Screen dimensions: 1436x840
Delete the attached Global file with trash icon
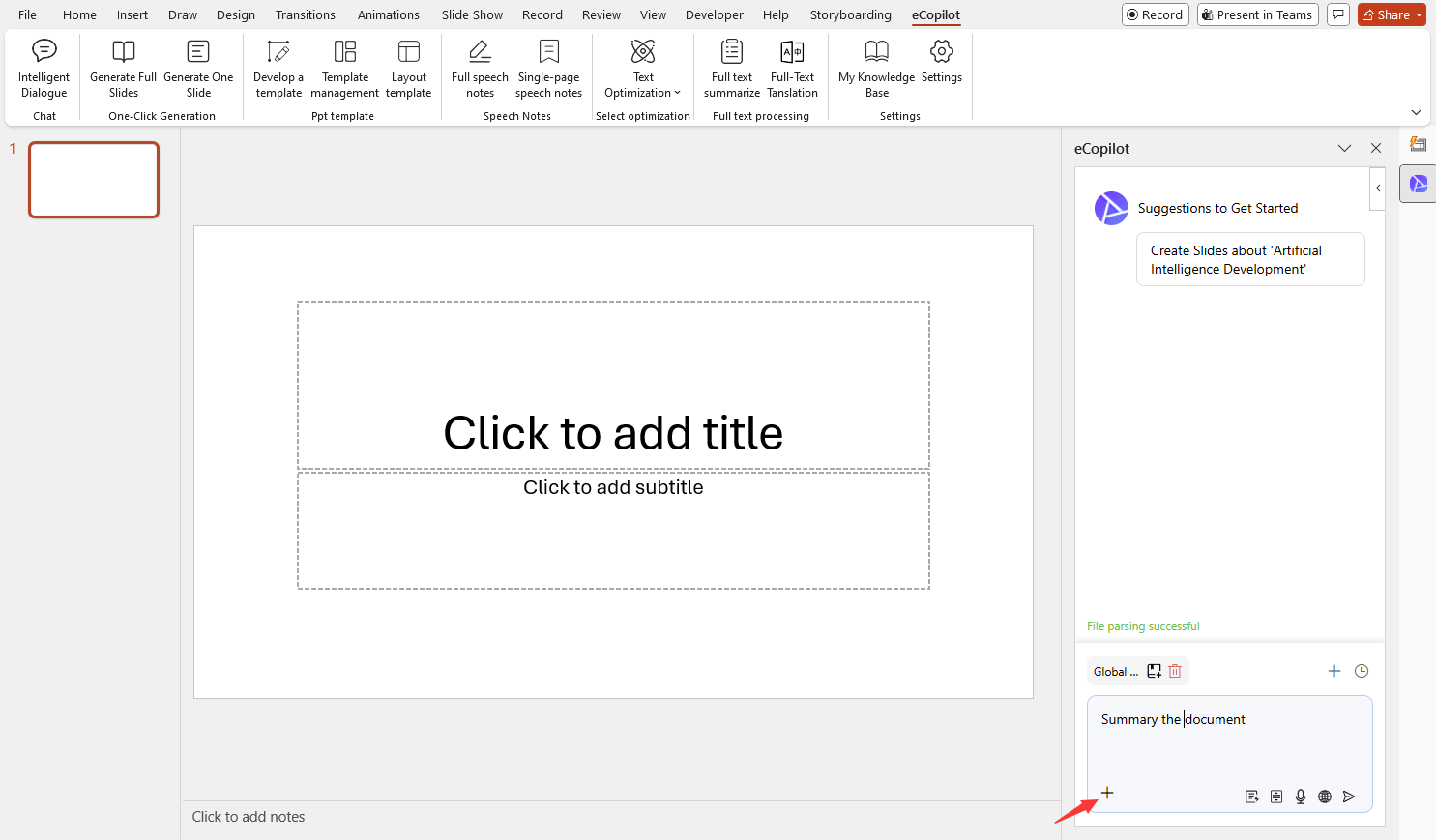[1175, 671]
